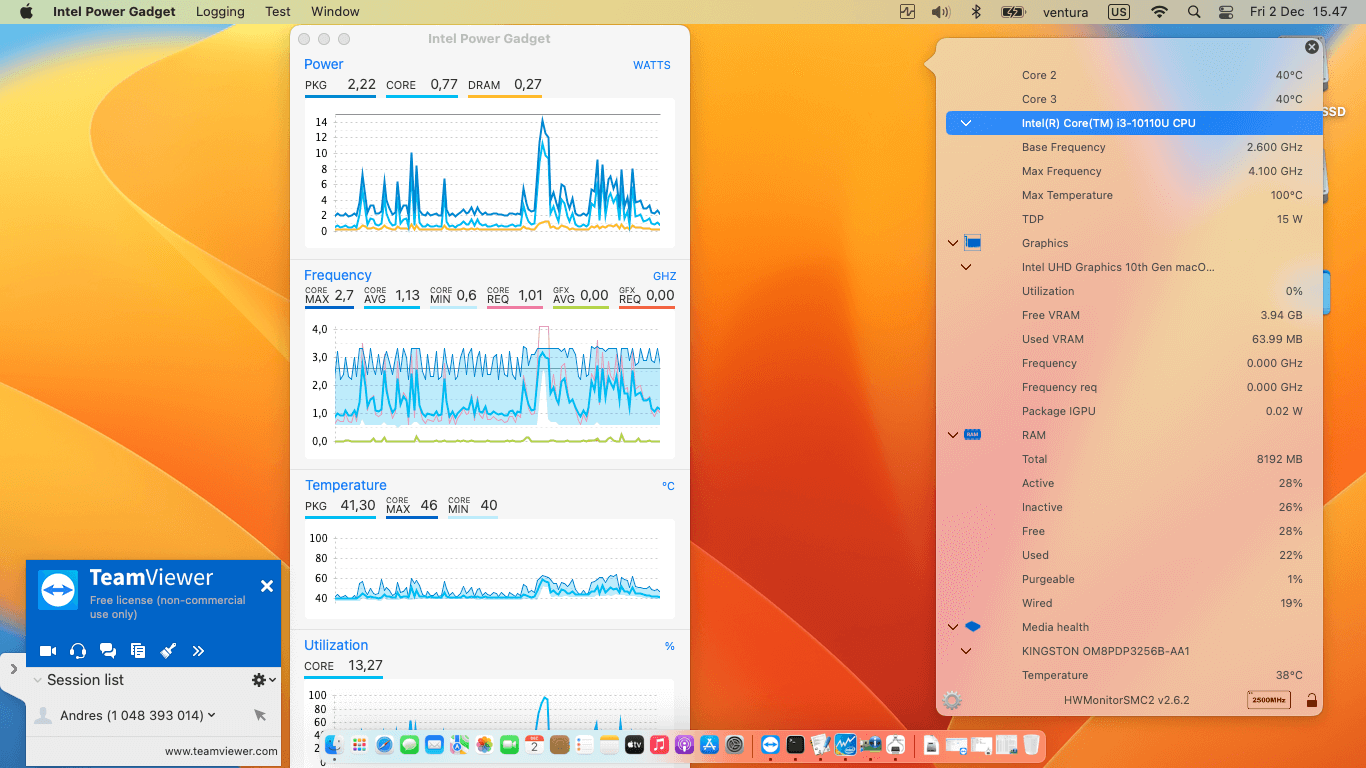This screenshot has width=1366, height=768.
Task: Open TeamViewer from the Dock
Action: (770, 745)
